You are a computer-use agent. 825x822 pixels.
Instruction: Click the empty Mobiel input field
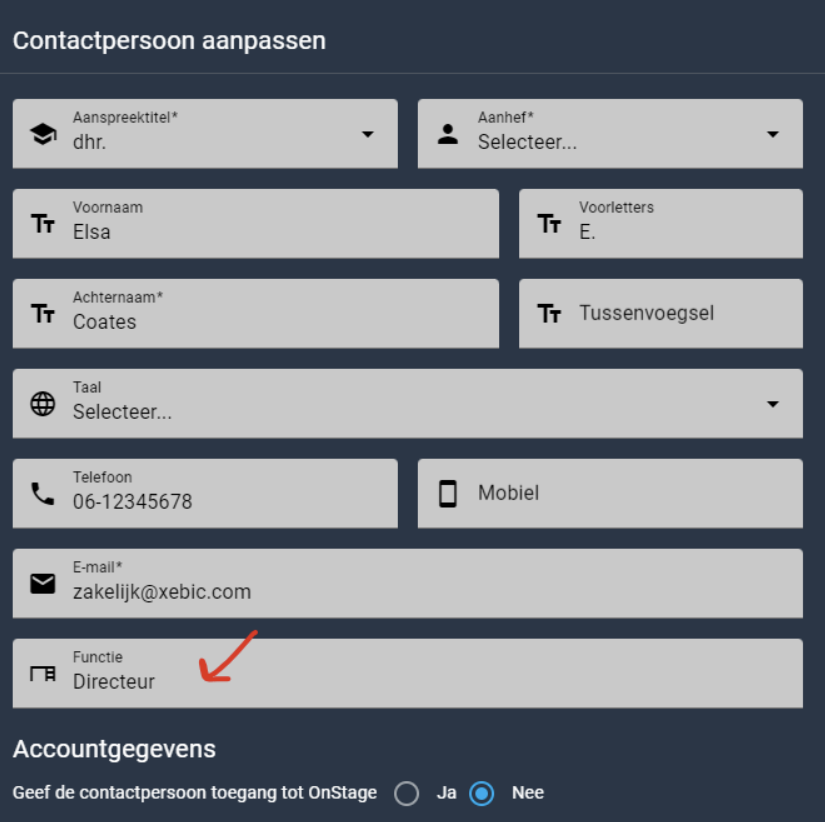610,494
